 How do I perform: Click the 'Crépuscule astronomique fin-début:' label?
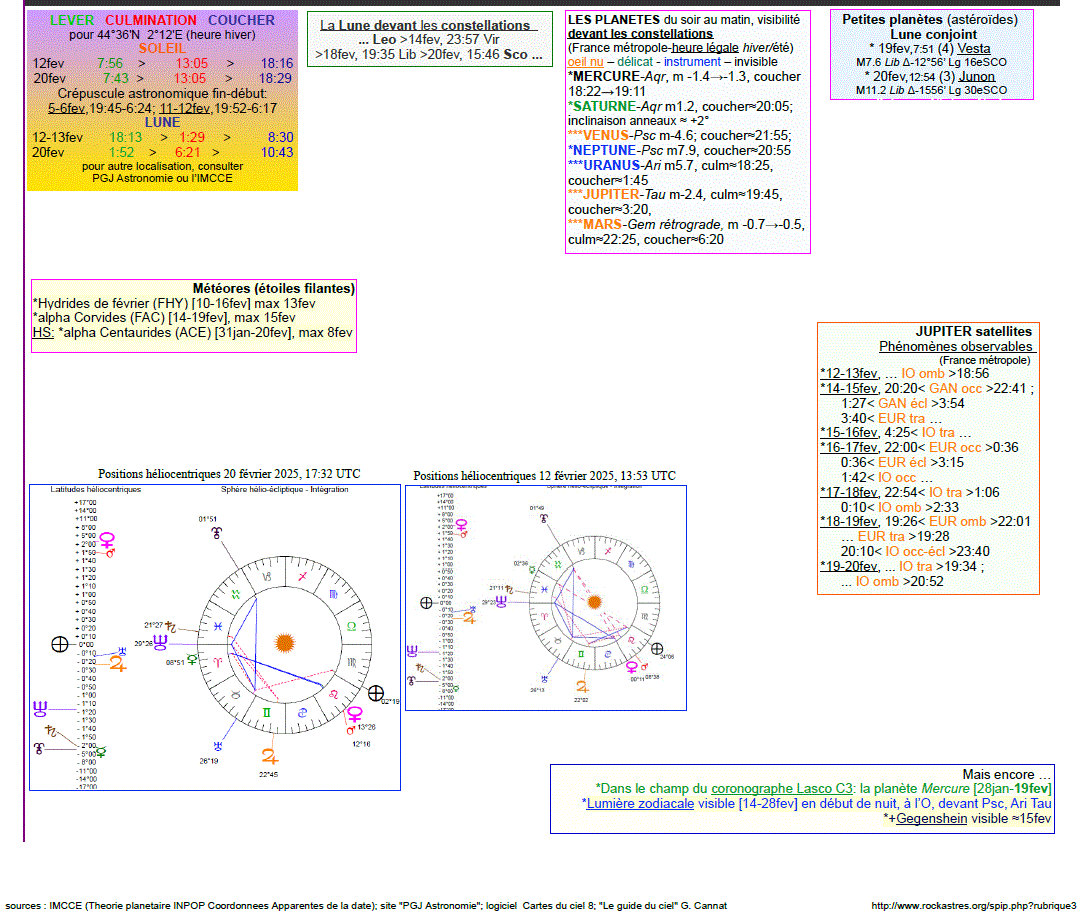coord(162,93)
